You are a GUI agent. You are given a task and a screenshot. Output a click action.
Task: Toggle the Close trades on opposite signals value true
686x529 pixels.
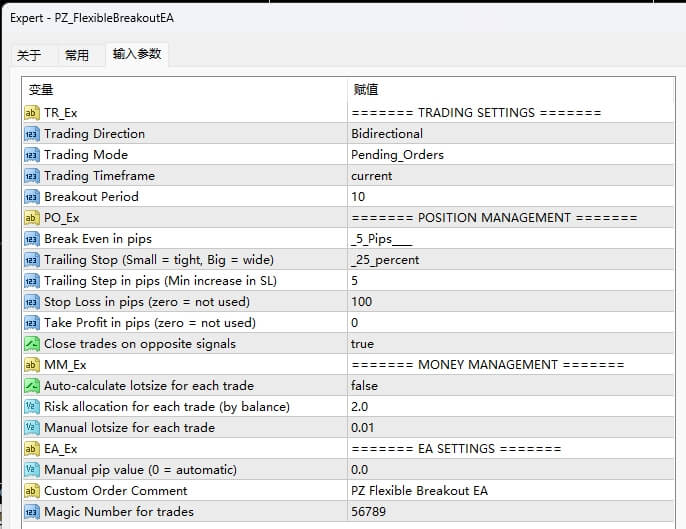tap(362, 344)
